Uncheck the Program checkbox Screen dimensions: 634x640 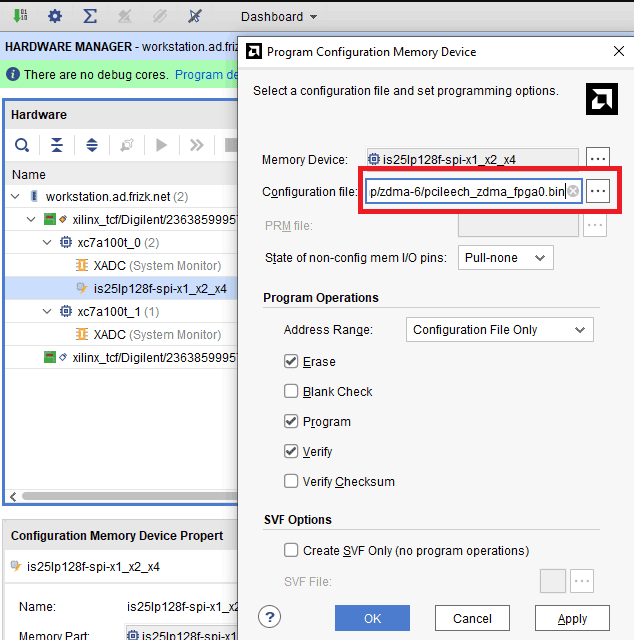click(291, 421)
